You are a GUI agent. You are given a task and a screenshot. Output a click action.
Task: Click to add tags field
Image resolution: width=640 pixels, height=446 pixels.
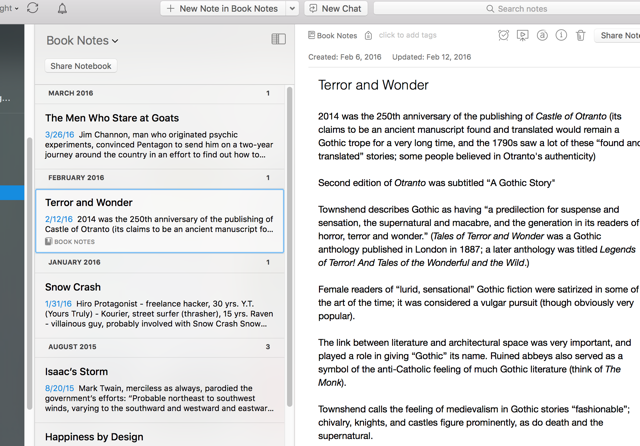(x=407, y=35)
